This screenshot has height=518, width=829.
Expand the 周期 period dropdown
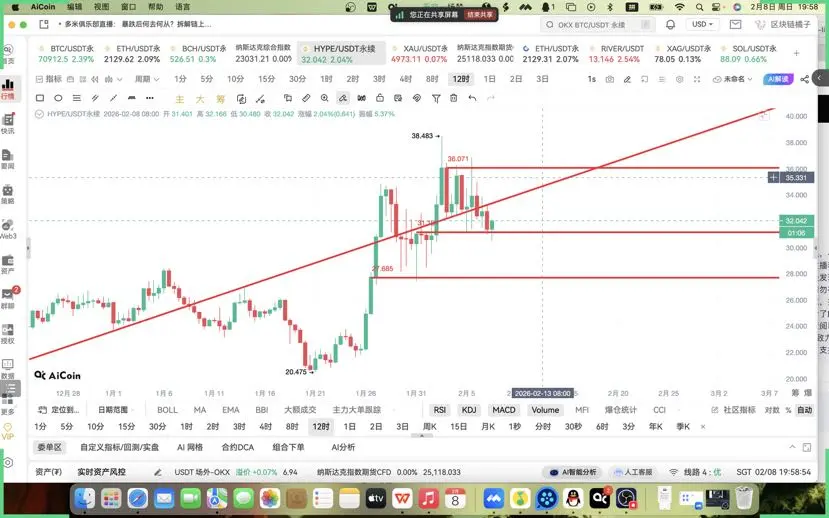click(146, 79)
